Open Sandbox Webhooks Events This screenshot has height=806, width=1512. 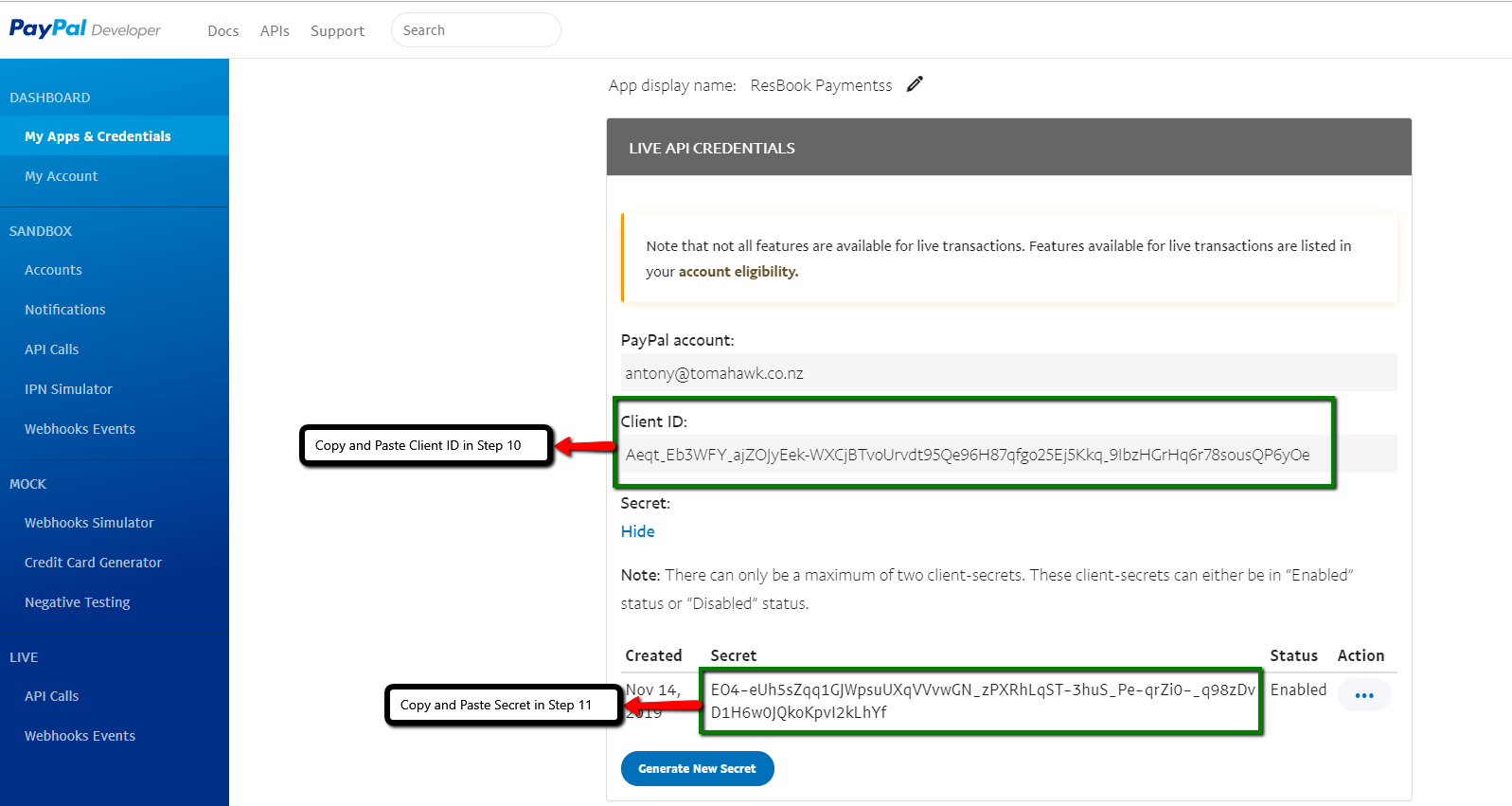[80, 429]
